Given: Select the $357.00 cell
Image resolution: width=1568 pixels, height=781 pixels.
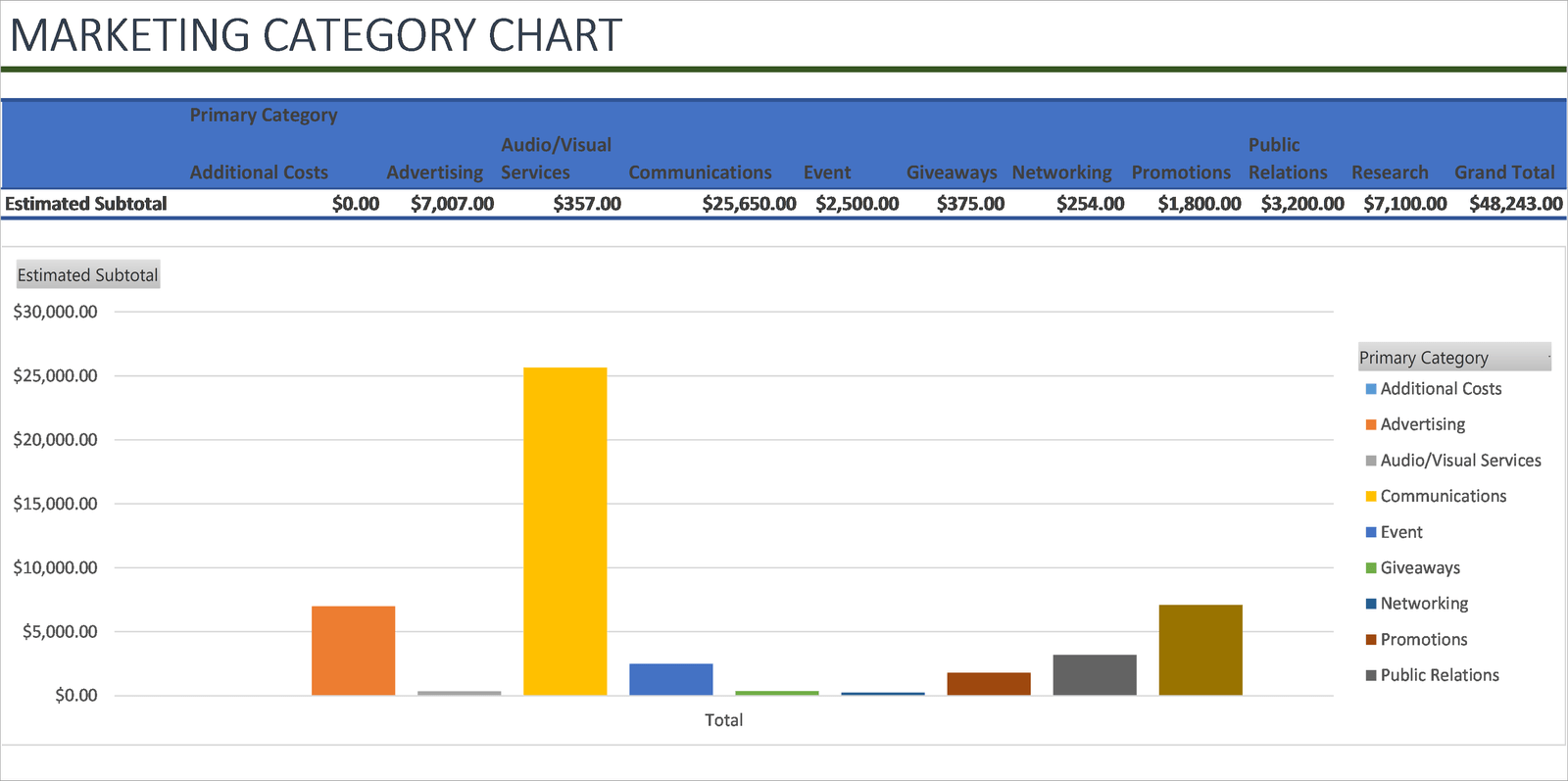Looking at the screenshot, I should tap(587, 204).
